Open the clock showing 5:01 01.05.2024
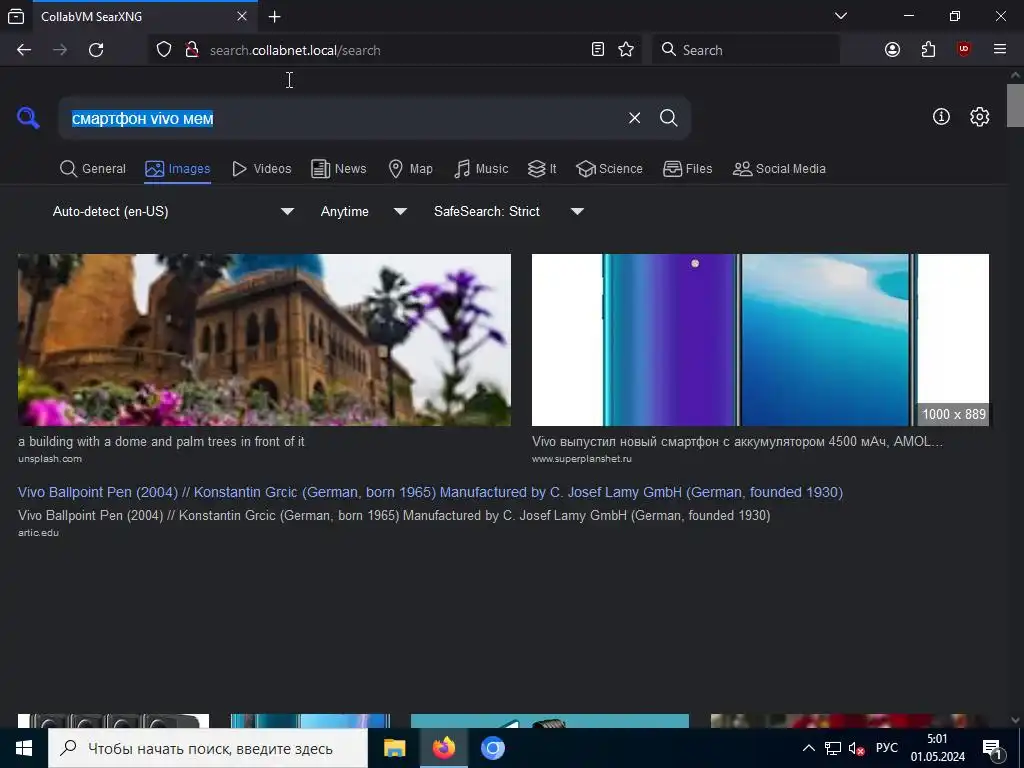The width and height of the screenshot is (1024, 768). 937,748
